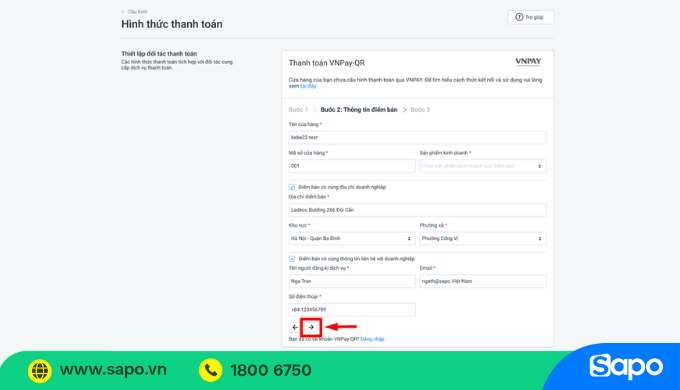Click the back arrow button
680x390 pixels.
click(x=295, y=327)
